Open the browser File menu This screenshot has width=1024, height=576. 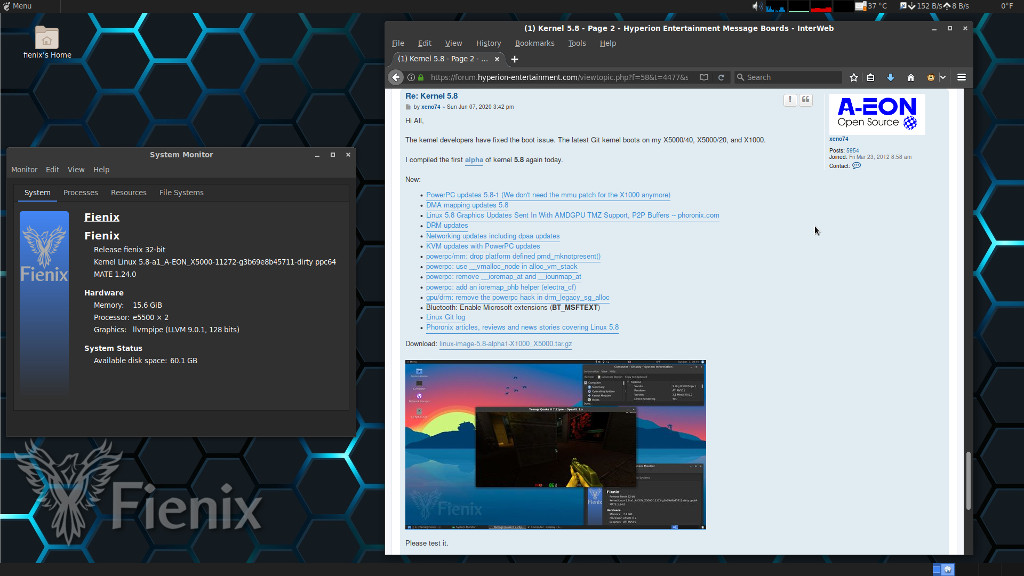click(x=398, y=43)
